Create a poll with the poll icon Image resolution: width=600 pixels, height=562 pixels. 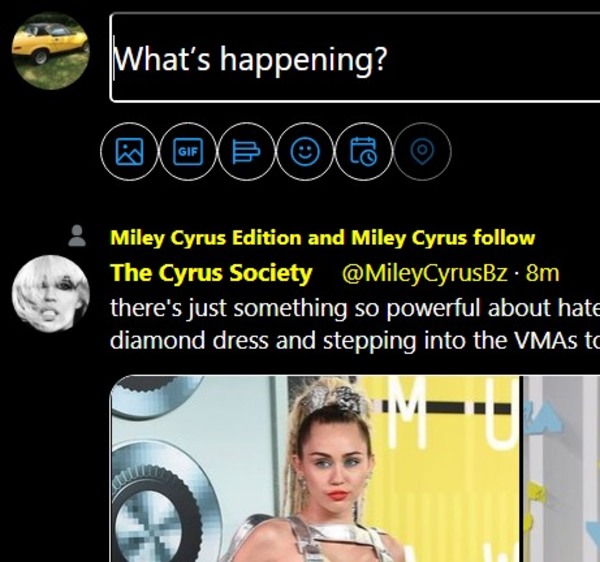click(x=246, y=152)
